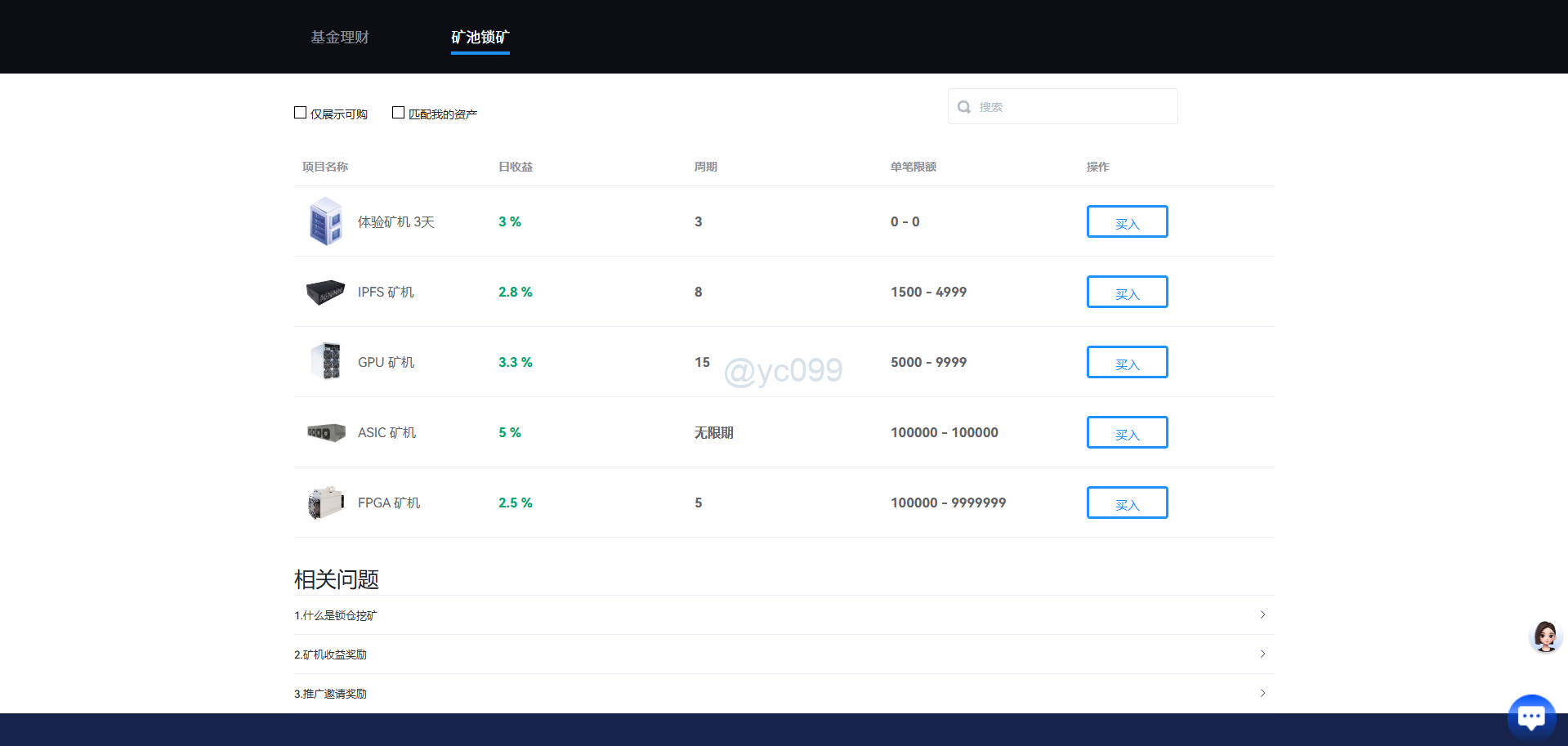1568x746 pixels.
Task: Open the blue chat bubble widget
Action: (1530, 717)
